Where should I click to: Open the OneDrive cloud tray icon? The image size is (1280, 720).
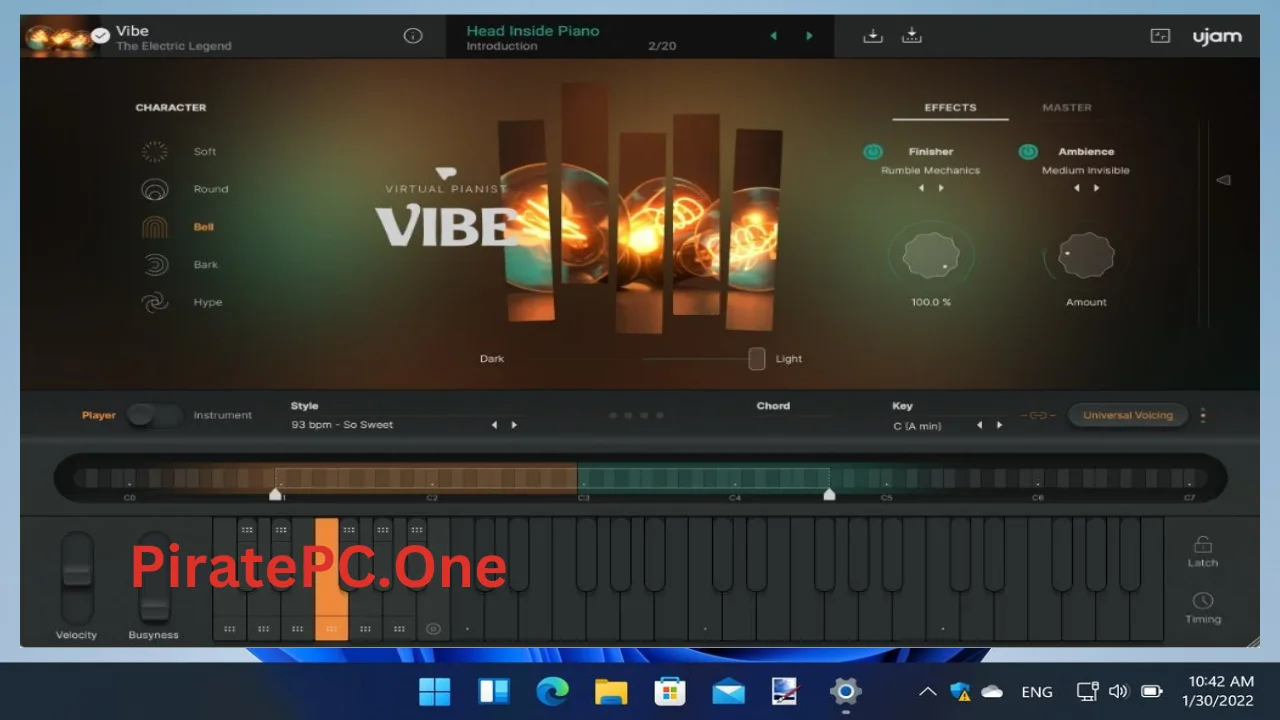[x=992, y=691]
